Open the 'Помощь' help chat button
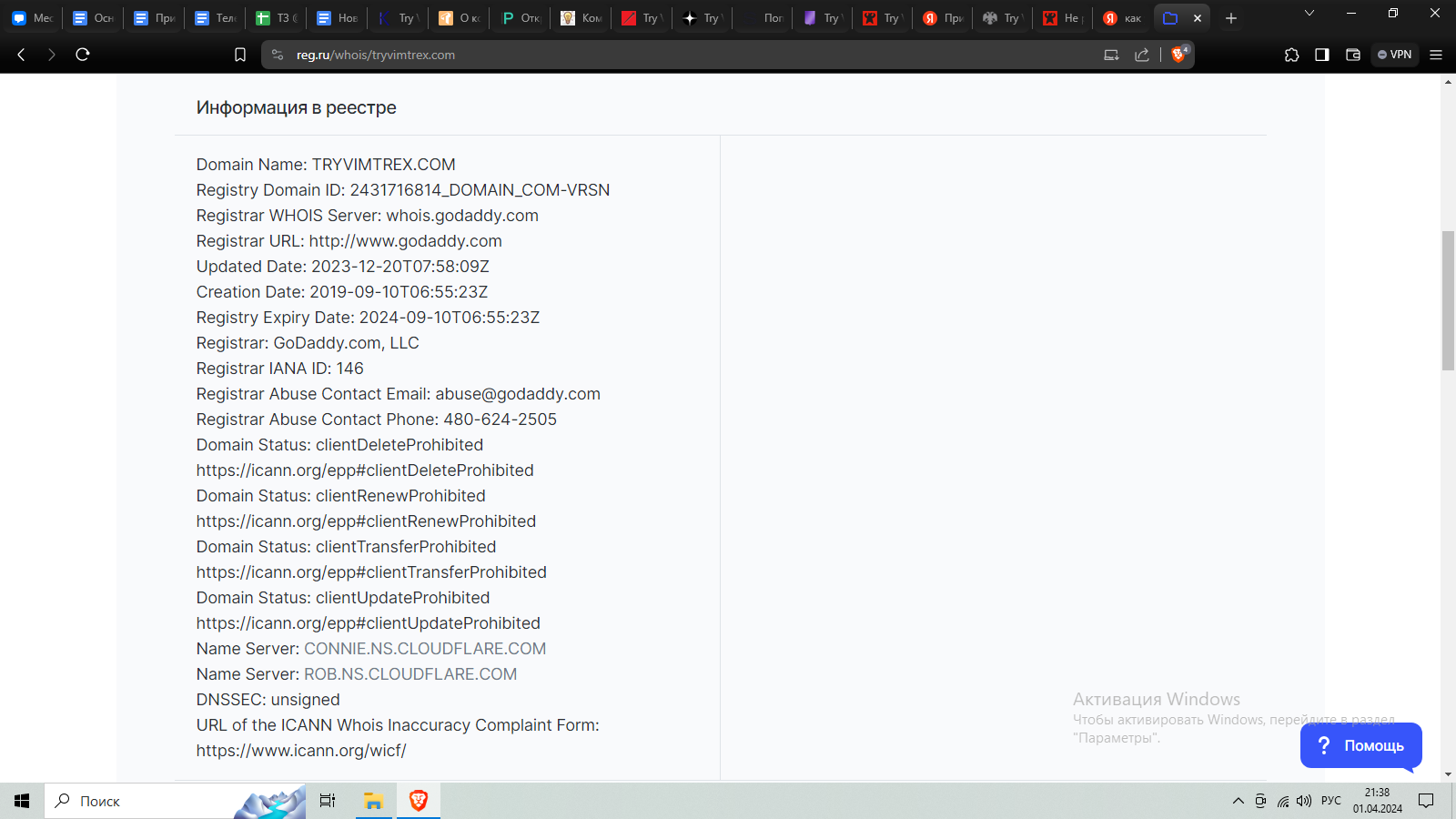 click(1361, 745)
